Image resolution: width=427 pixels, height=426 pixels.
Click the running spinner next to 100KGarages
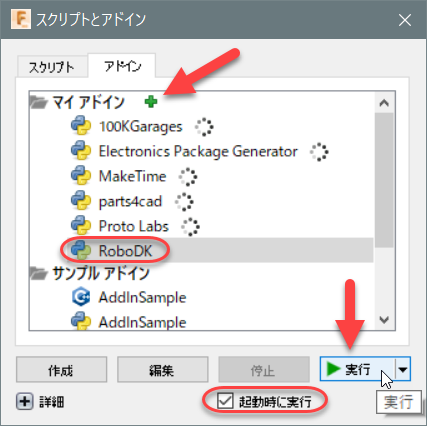coord(204,127)
